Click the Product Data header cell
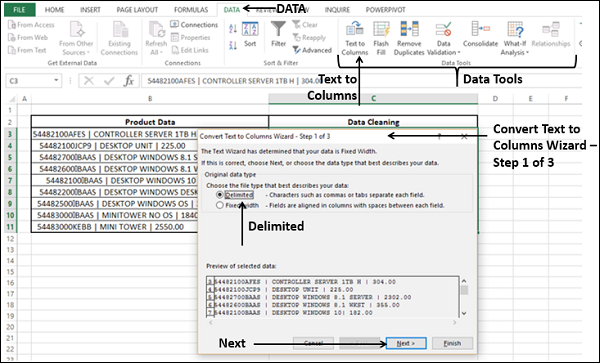This screenshot has height=363, width=600. 150,122
